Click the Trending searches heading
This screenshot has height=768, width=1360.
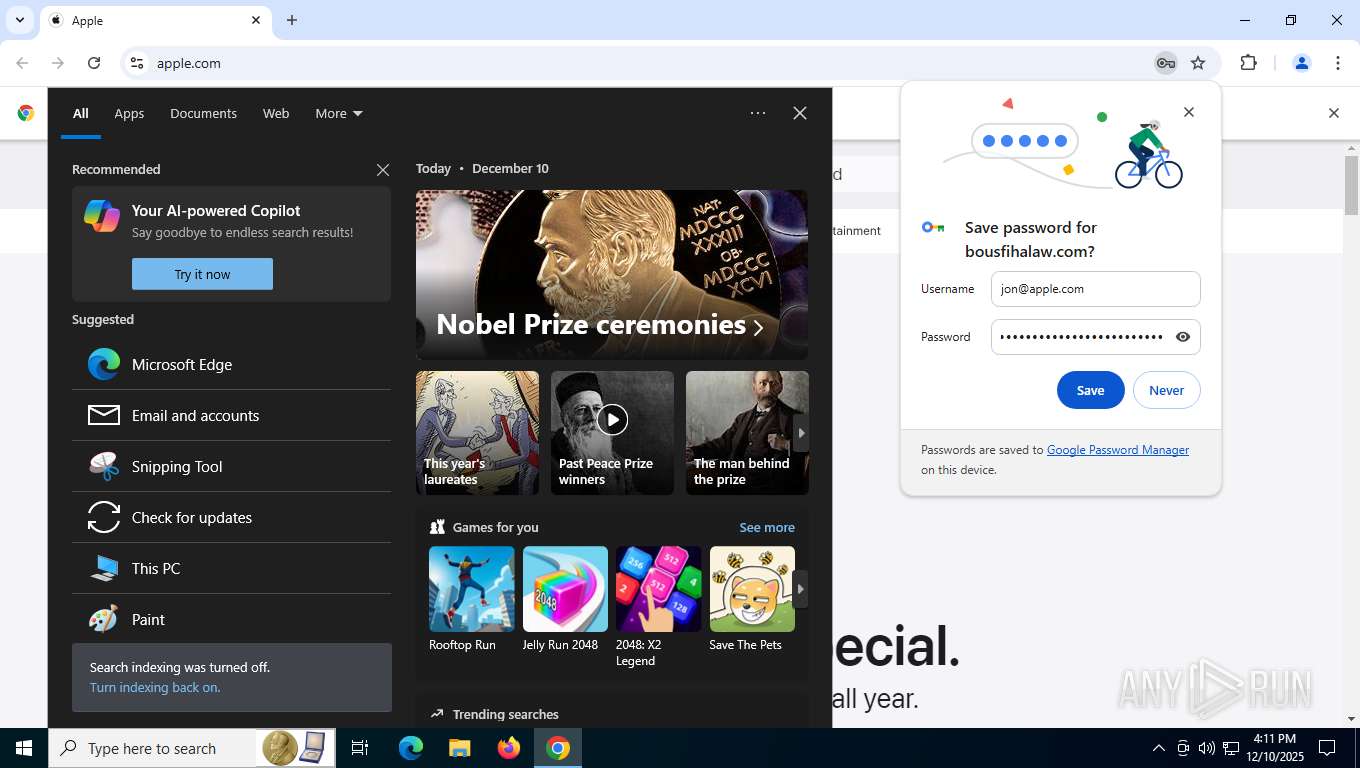(x=505, y=714)
